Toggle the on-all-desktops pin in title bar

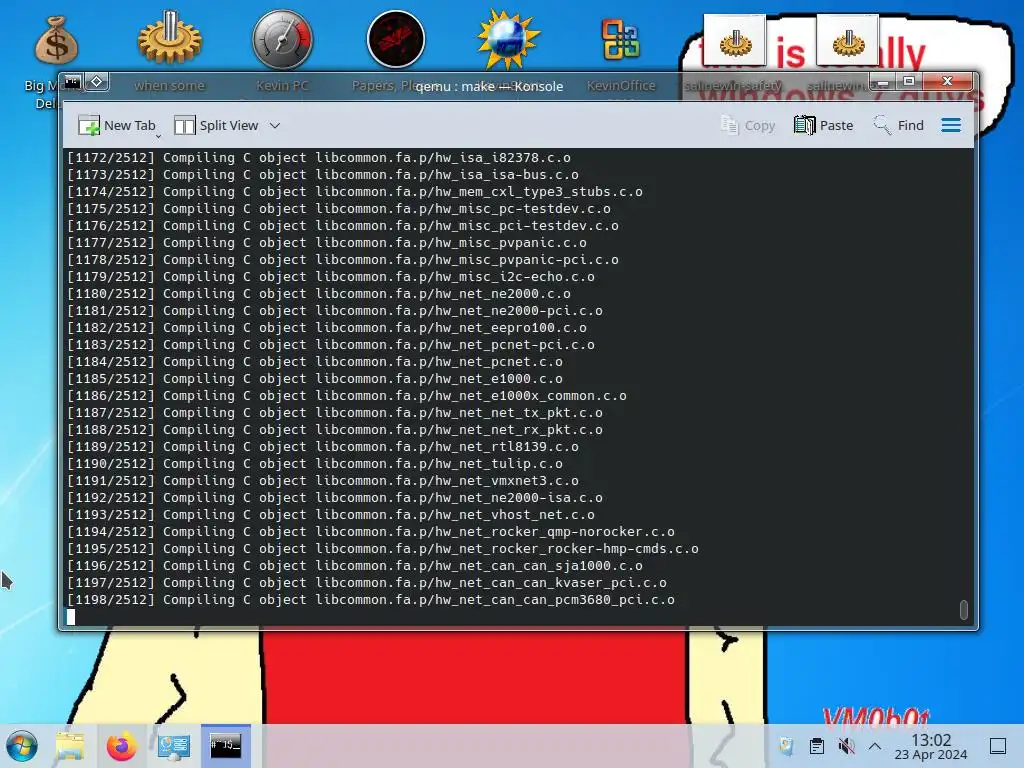tap(97, 82)
